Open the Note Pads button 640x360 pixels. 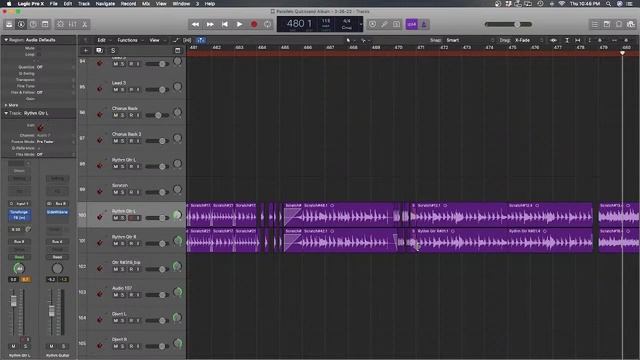point(607,24)
